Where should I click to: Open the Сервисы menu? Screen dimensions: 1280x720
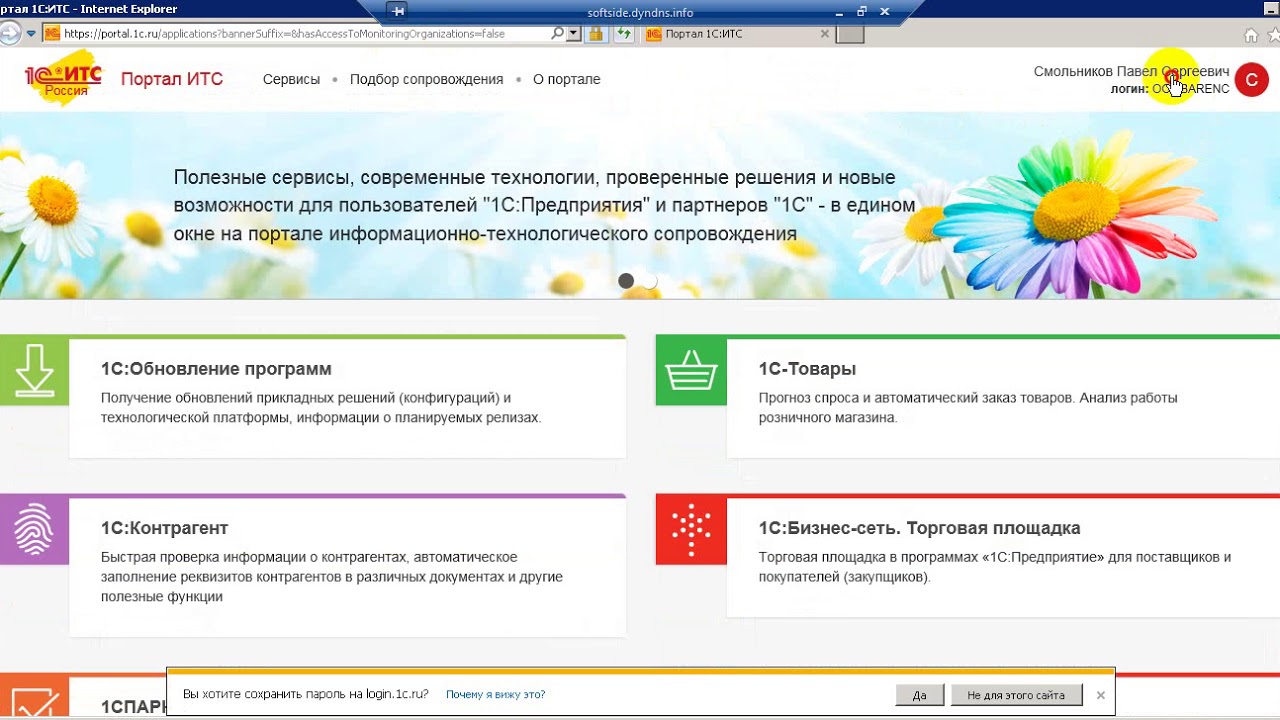[x=291, y=79]
